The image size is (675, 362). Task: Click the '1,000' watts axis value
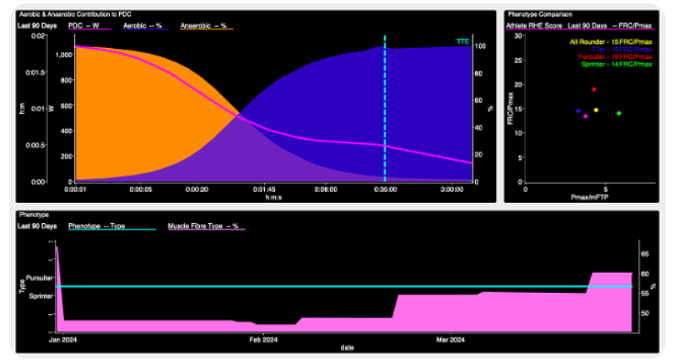[64, 55]
